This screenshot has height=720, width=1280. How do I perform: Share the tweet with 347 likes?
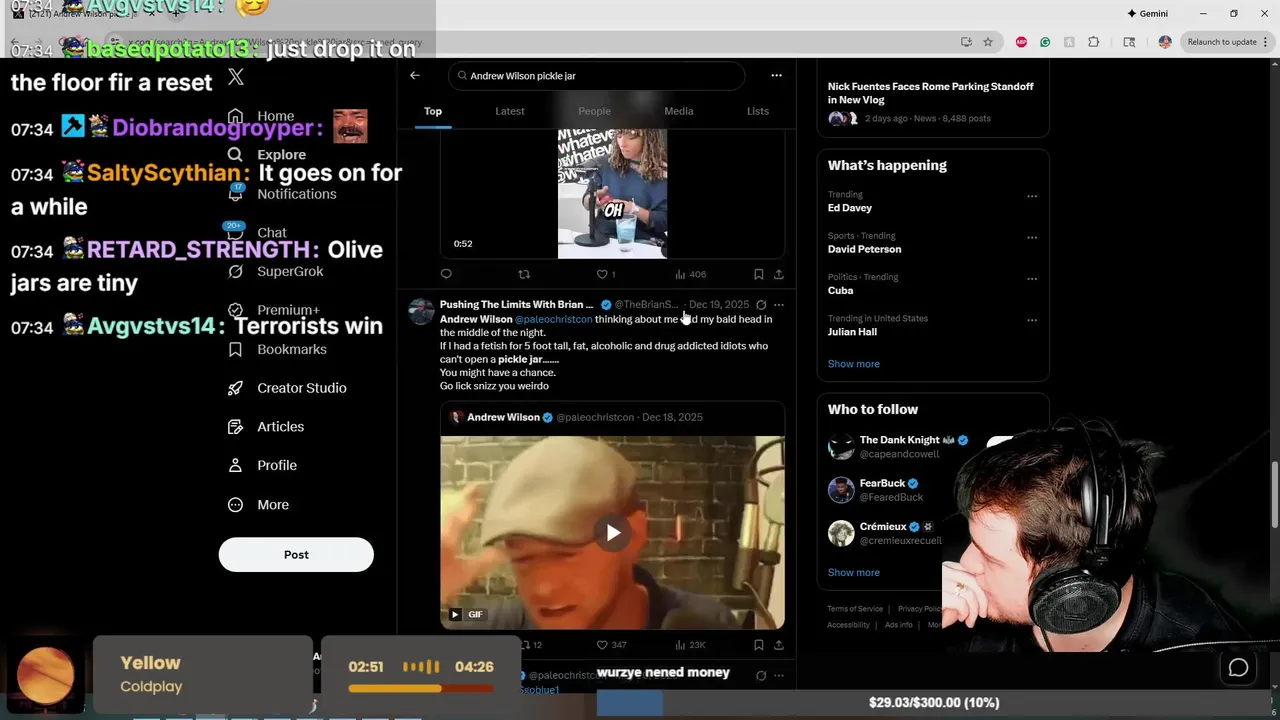pyautogui.click(x=779, y=646)
